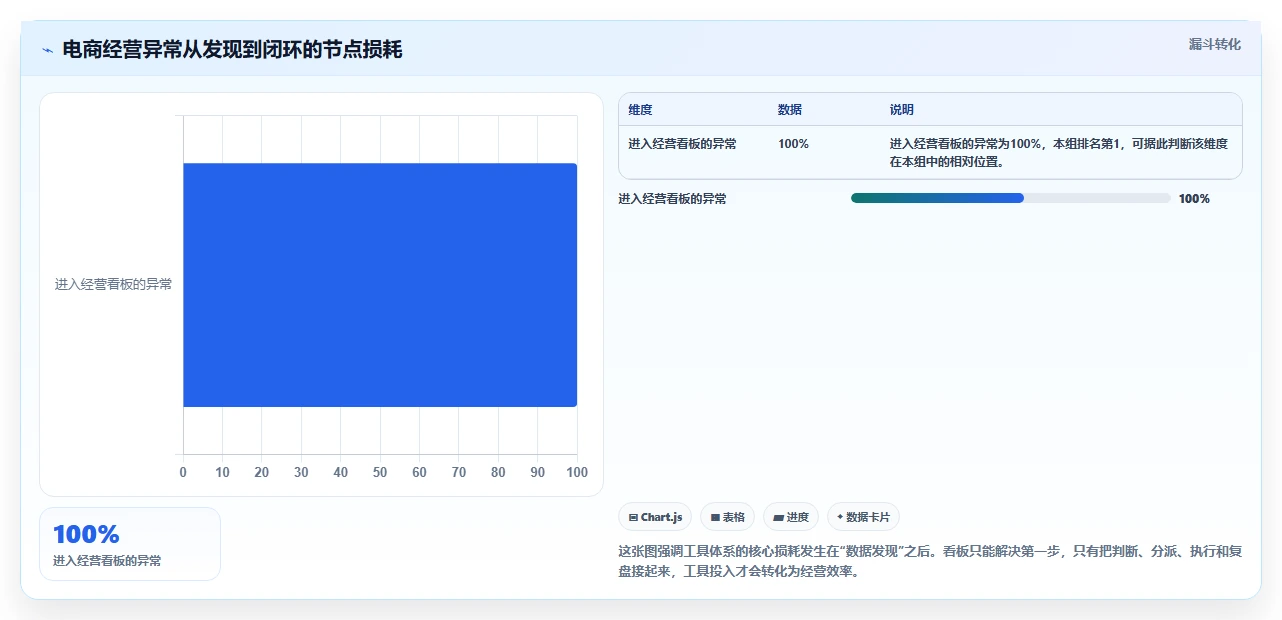1282x620 pixels.
Task: Click the 数据卡片 tag chip
Action: coord(863,517)
